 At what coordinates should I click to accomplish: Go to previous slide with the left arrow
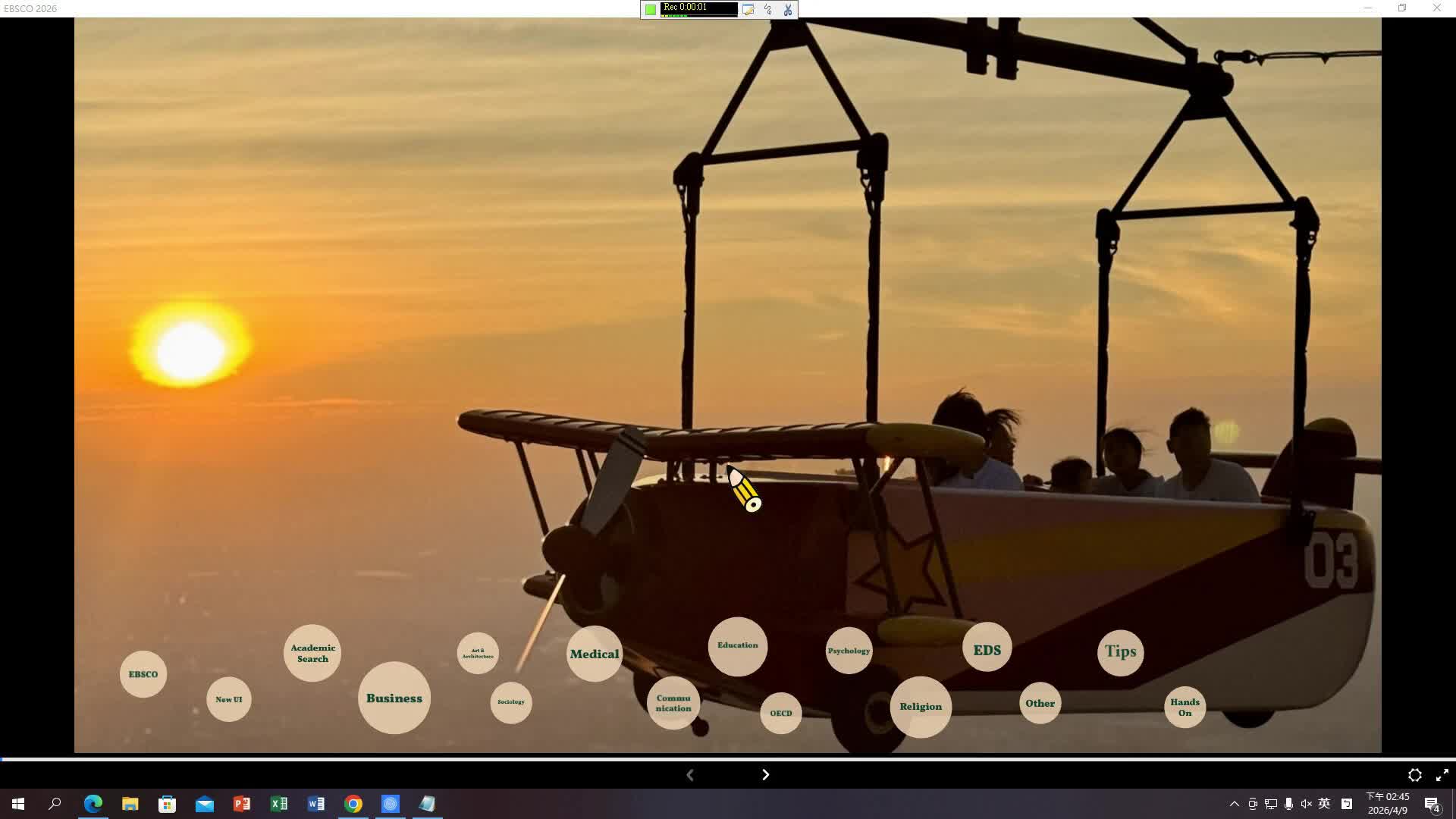(690, 774)
